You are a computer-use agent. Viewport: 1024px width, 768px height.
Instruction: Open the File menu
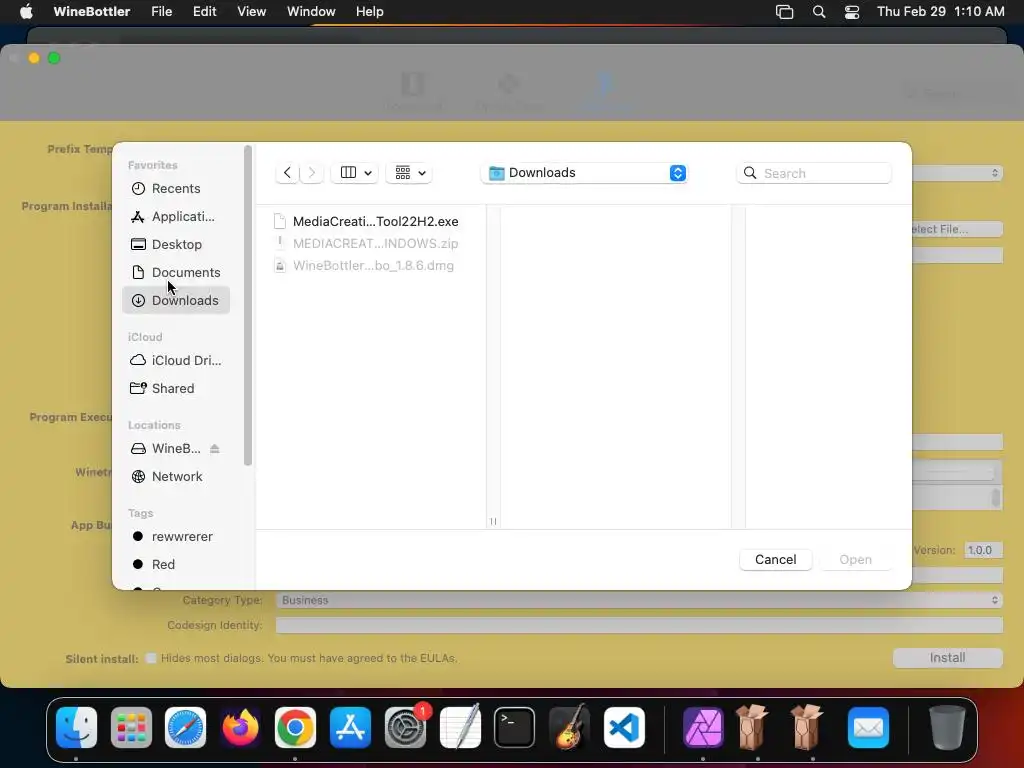click(161, 12)
